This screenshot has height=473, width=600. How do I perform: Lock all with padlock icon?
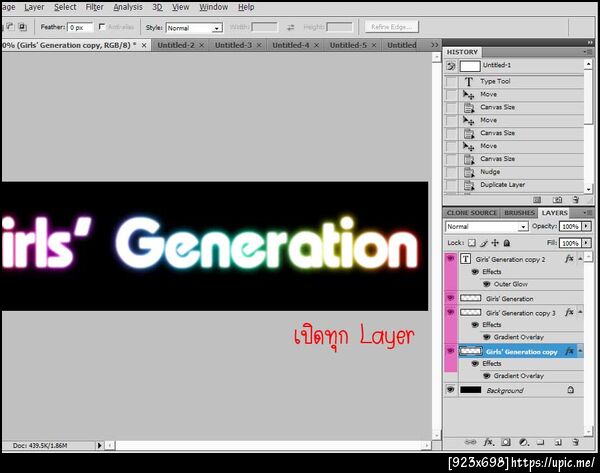click(507, 243)
